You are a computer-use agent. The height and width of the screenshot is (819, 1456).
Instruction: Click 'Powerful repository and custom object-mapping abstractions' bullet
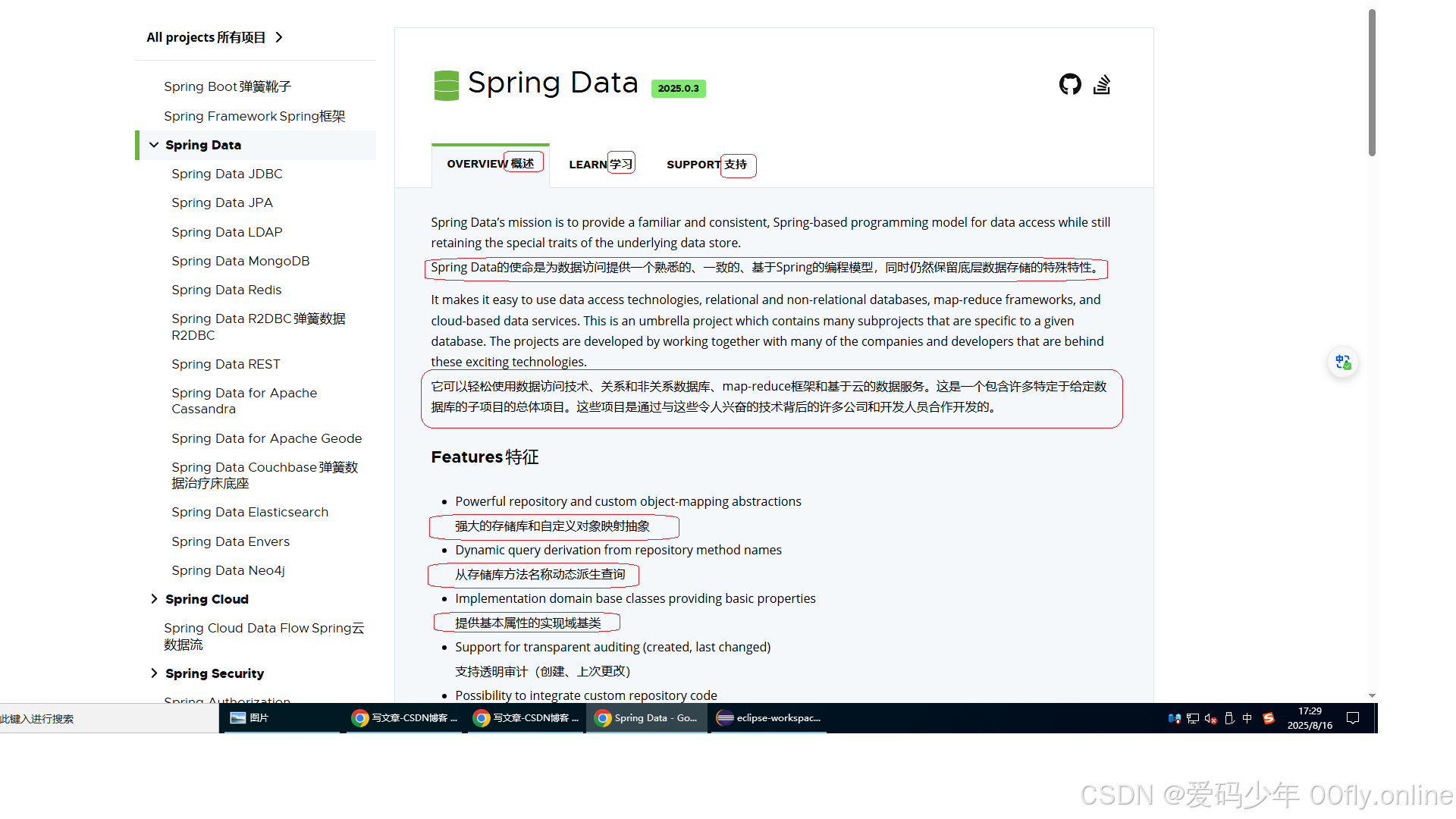point(628,501)
